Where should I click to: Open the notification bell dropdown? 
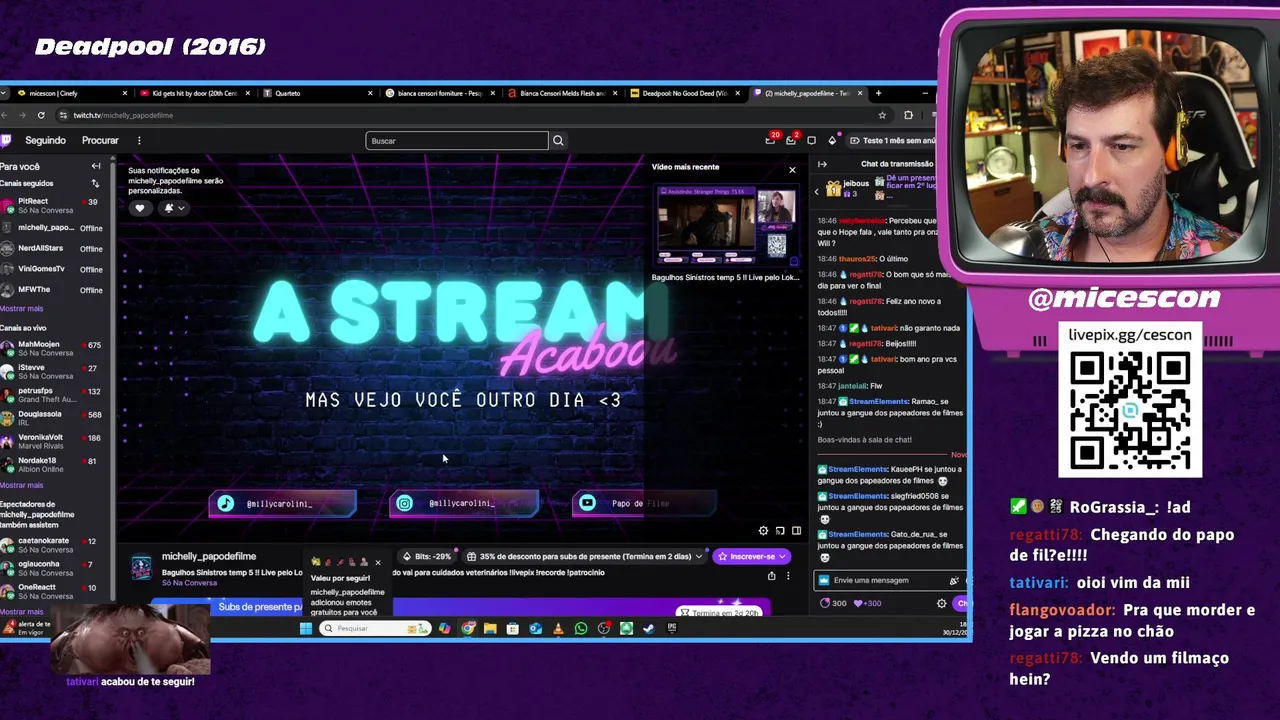coord(173,208)
